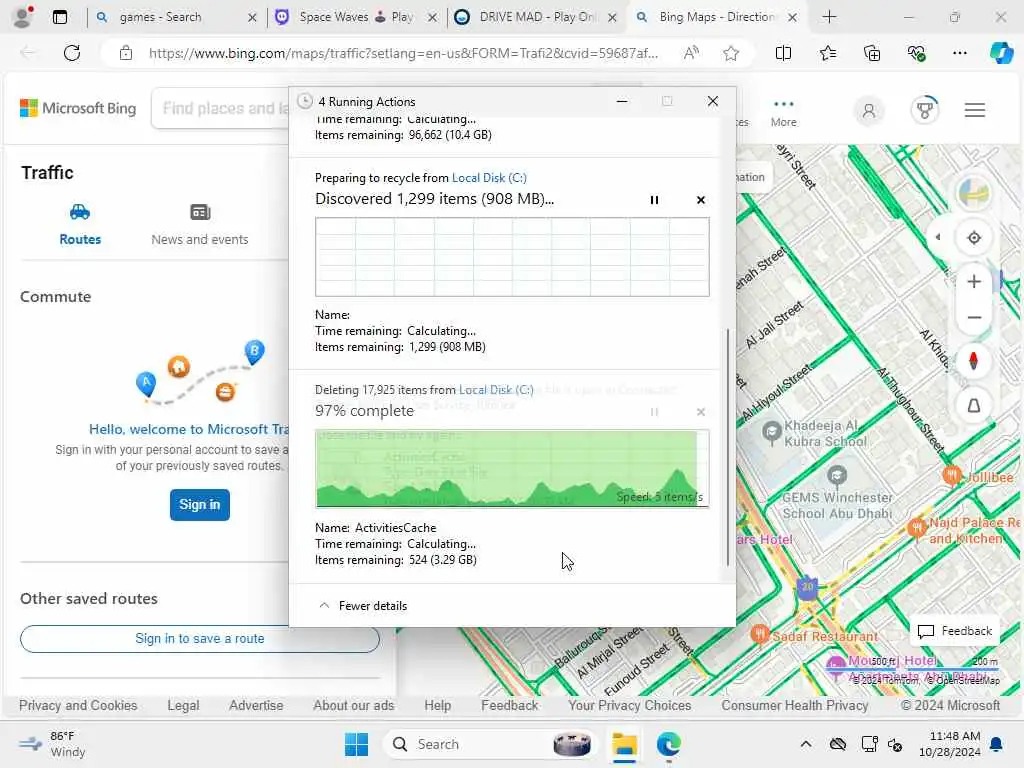
Task: Open the map Feedback button
Action: pyautogui.click(x=954, y=631)
